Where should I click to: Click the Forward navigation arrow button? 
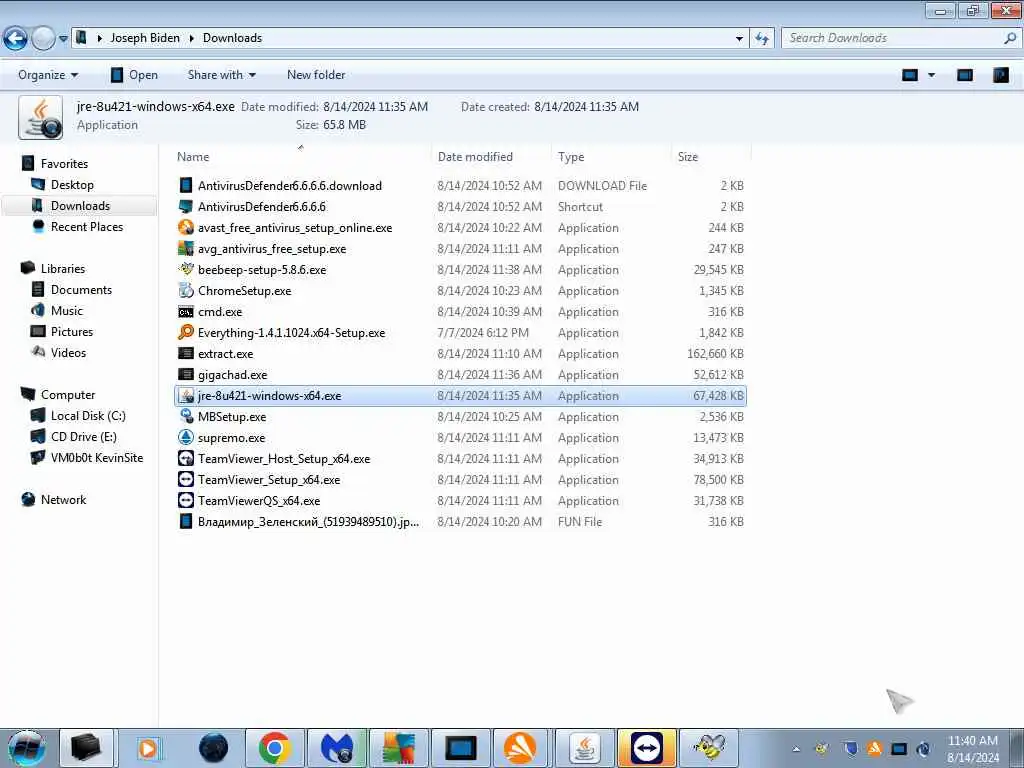pos(43,39)
